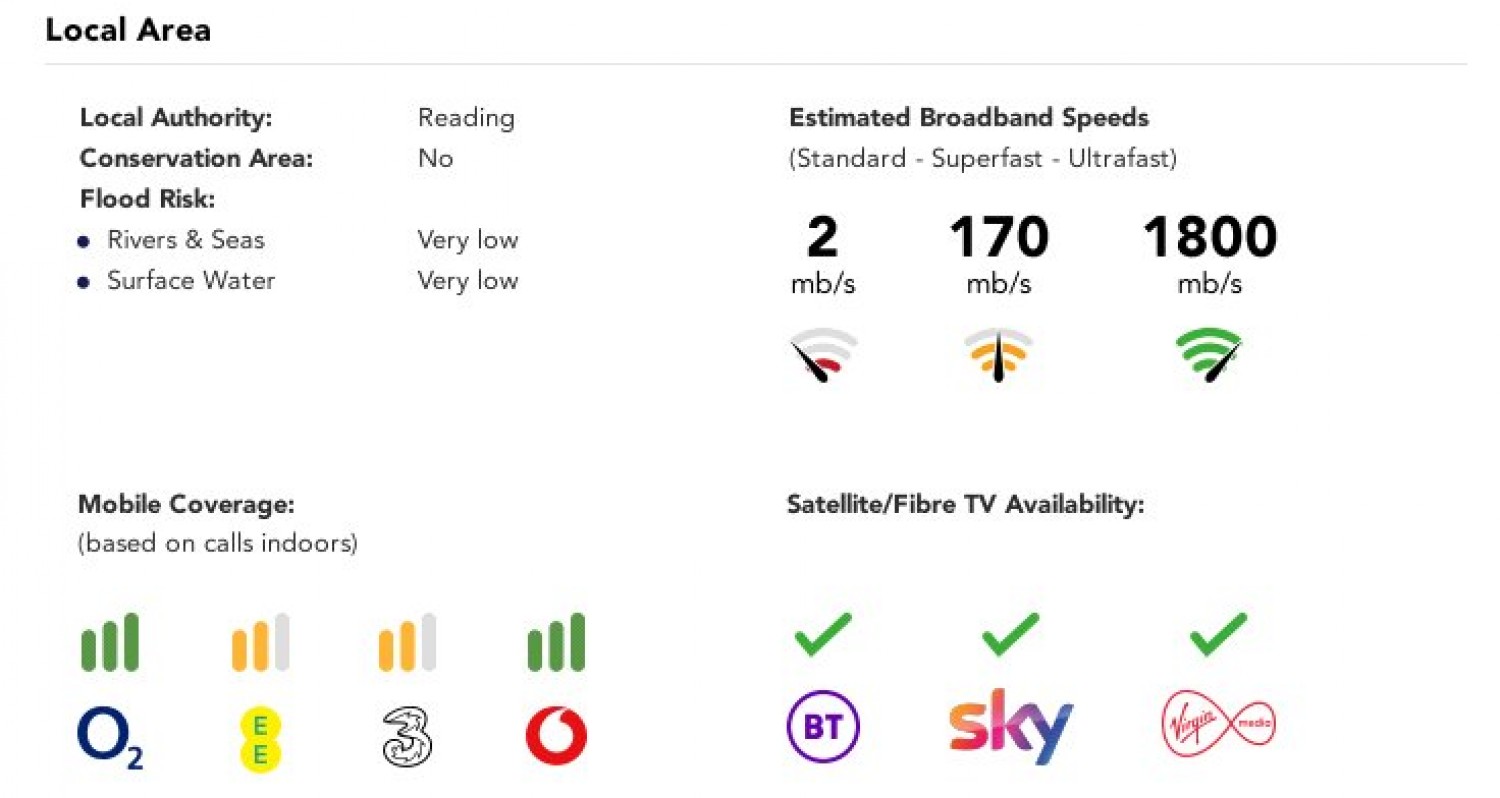Viewport: 1500px width, 798px height.
Task: Select the Three network logo
Action: point(408,738)
